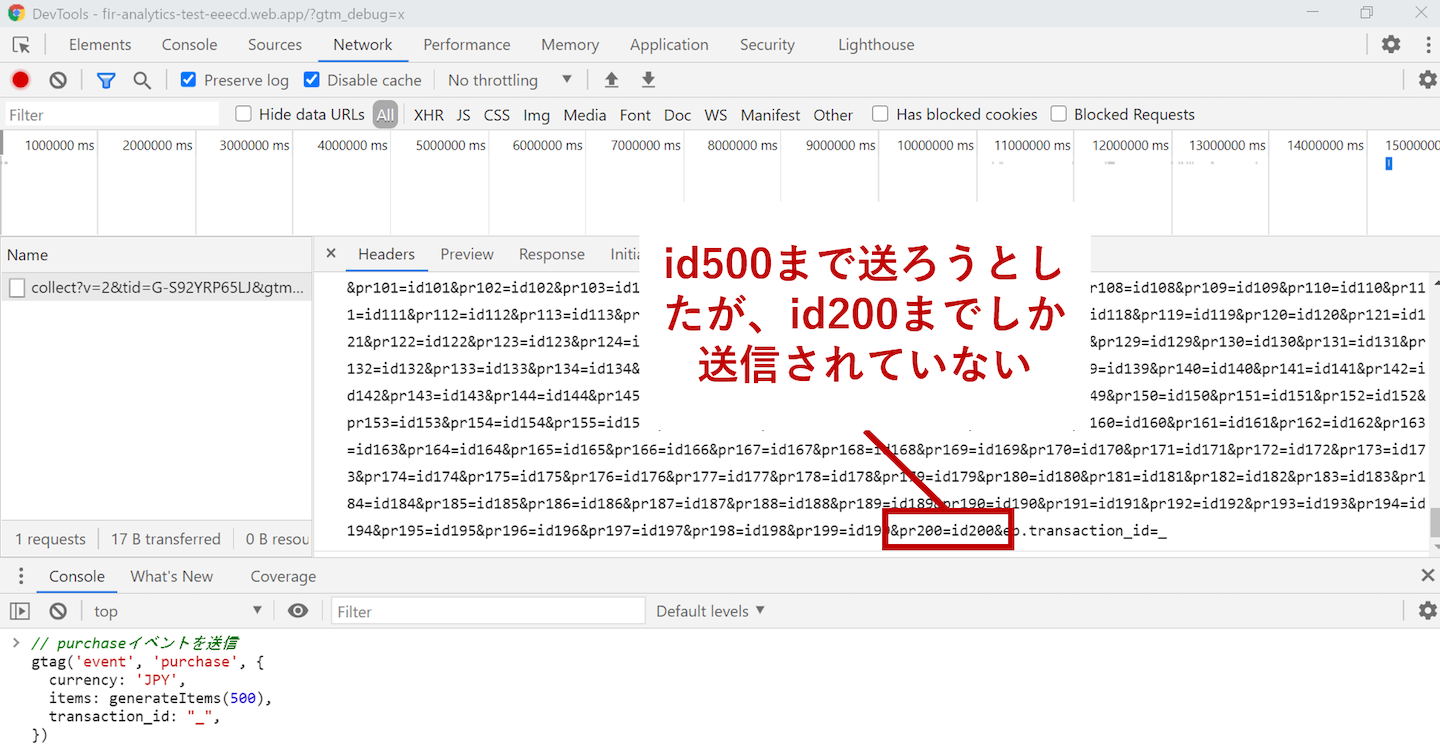The image size is (1440, 750).
Task: Uncheck Preserve log checkbox
Action: click(x=188, y=80)
